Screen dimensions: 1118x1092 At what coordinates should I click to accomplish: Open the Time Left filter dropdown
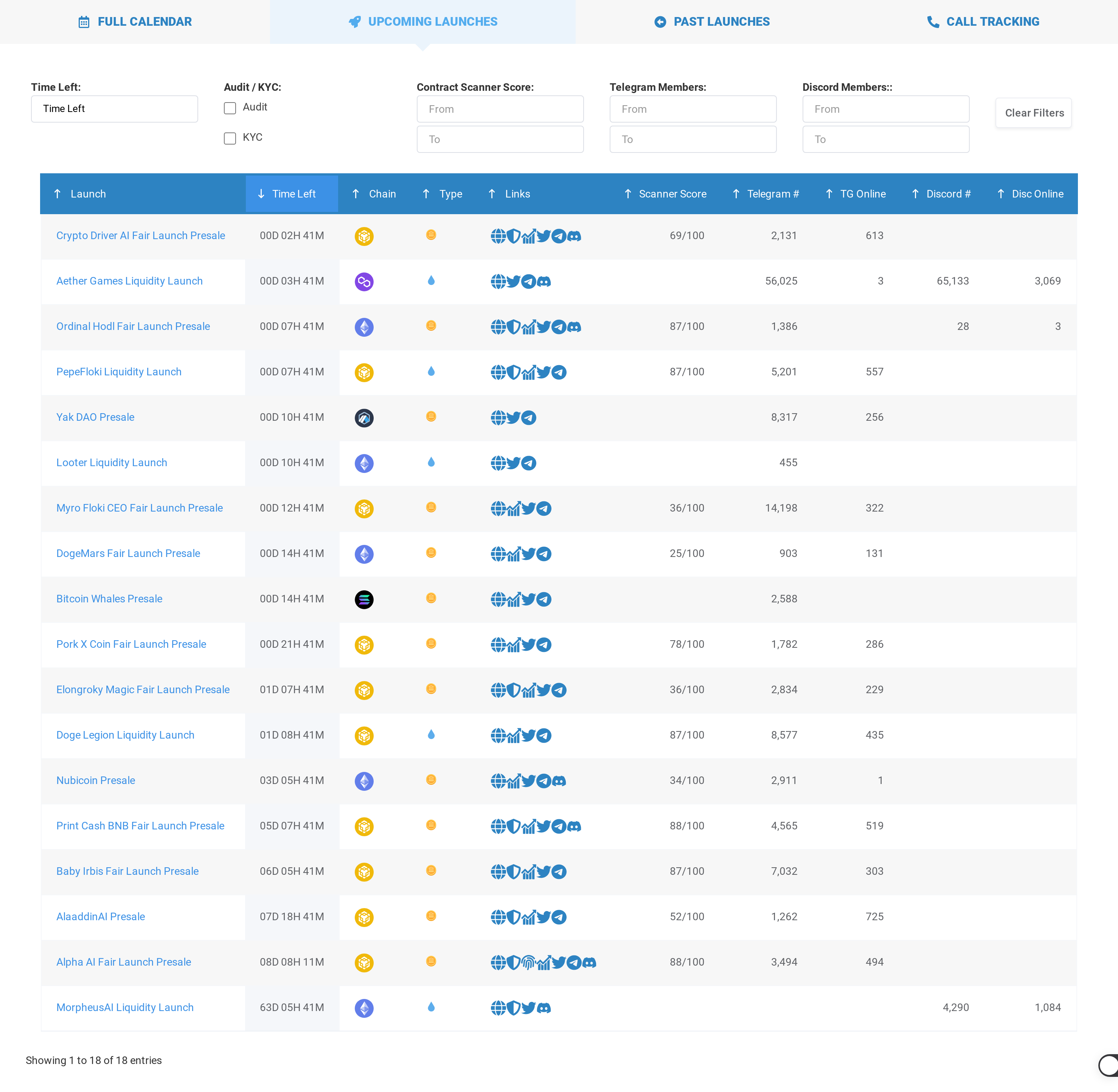point(115,109)
